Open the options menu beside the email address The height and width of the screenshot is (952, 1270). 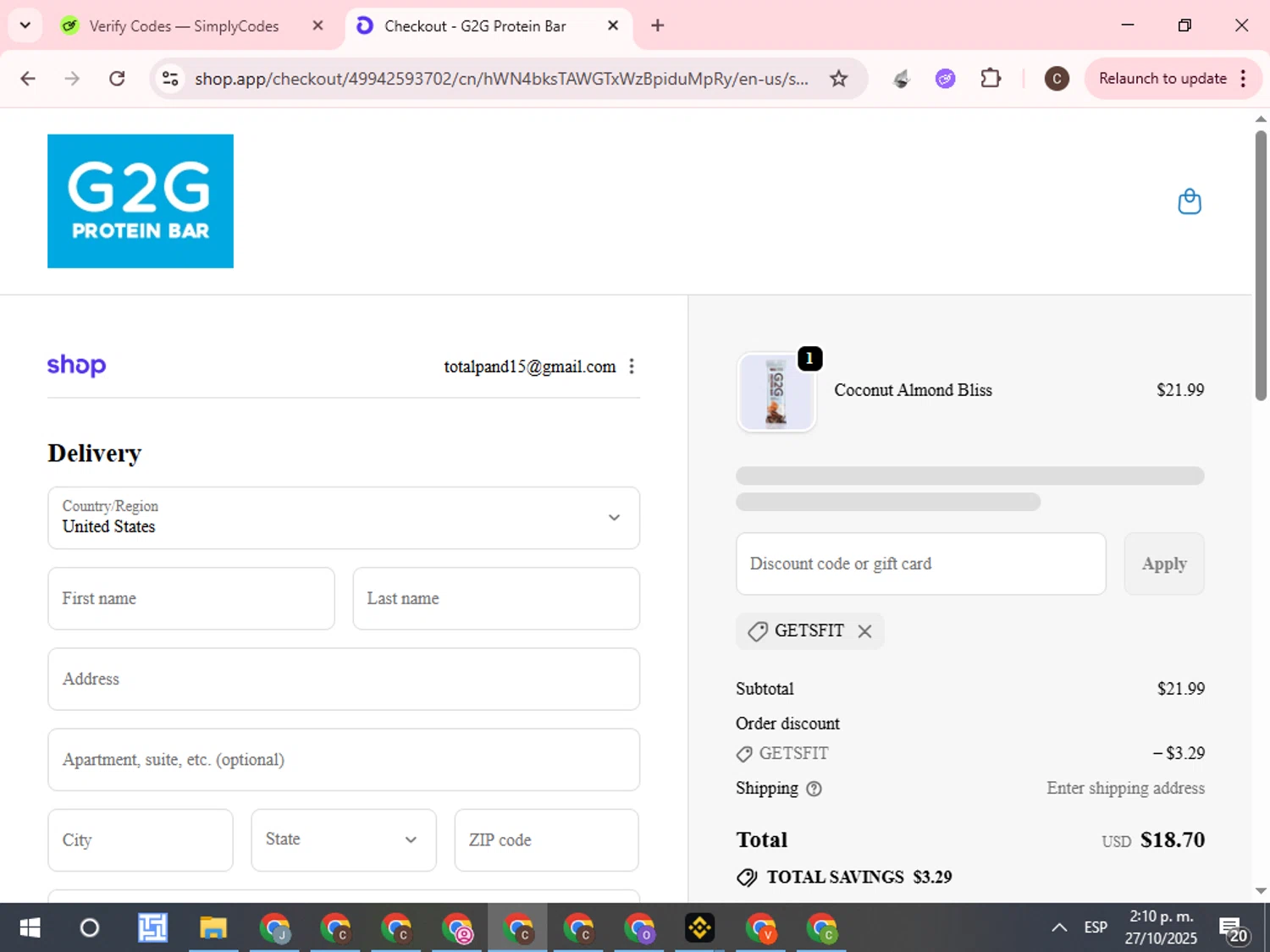coord(632,366)
